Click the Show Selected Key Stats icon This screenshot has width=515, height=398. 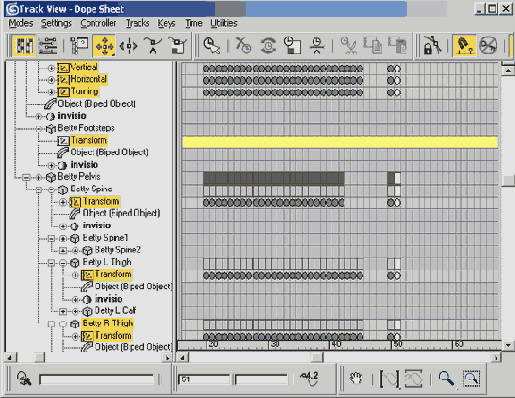[x=310, y=379]
